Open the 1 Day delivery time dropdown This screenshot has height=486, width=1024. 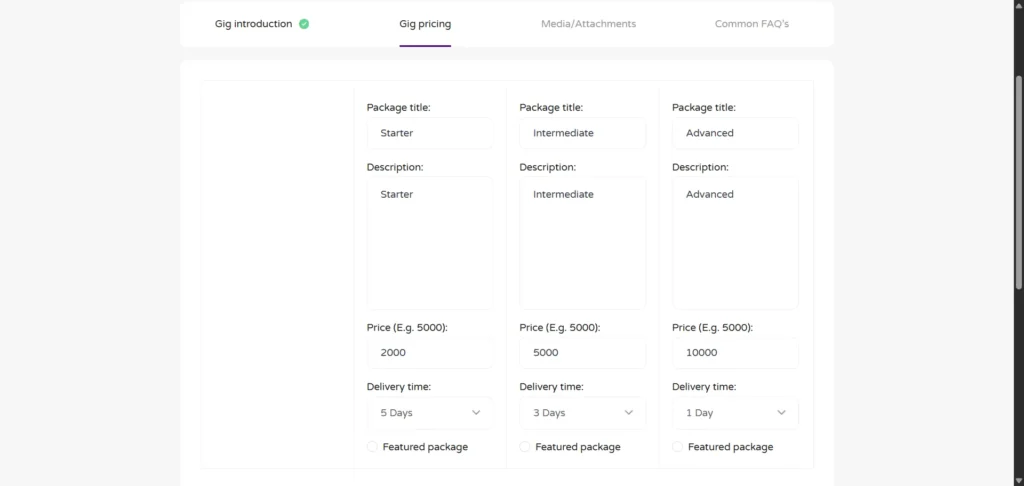(x=735, y=413)
